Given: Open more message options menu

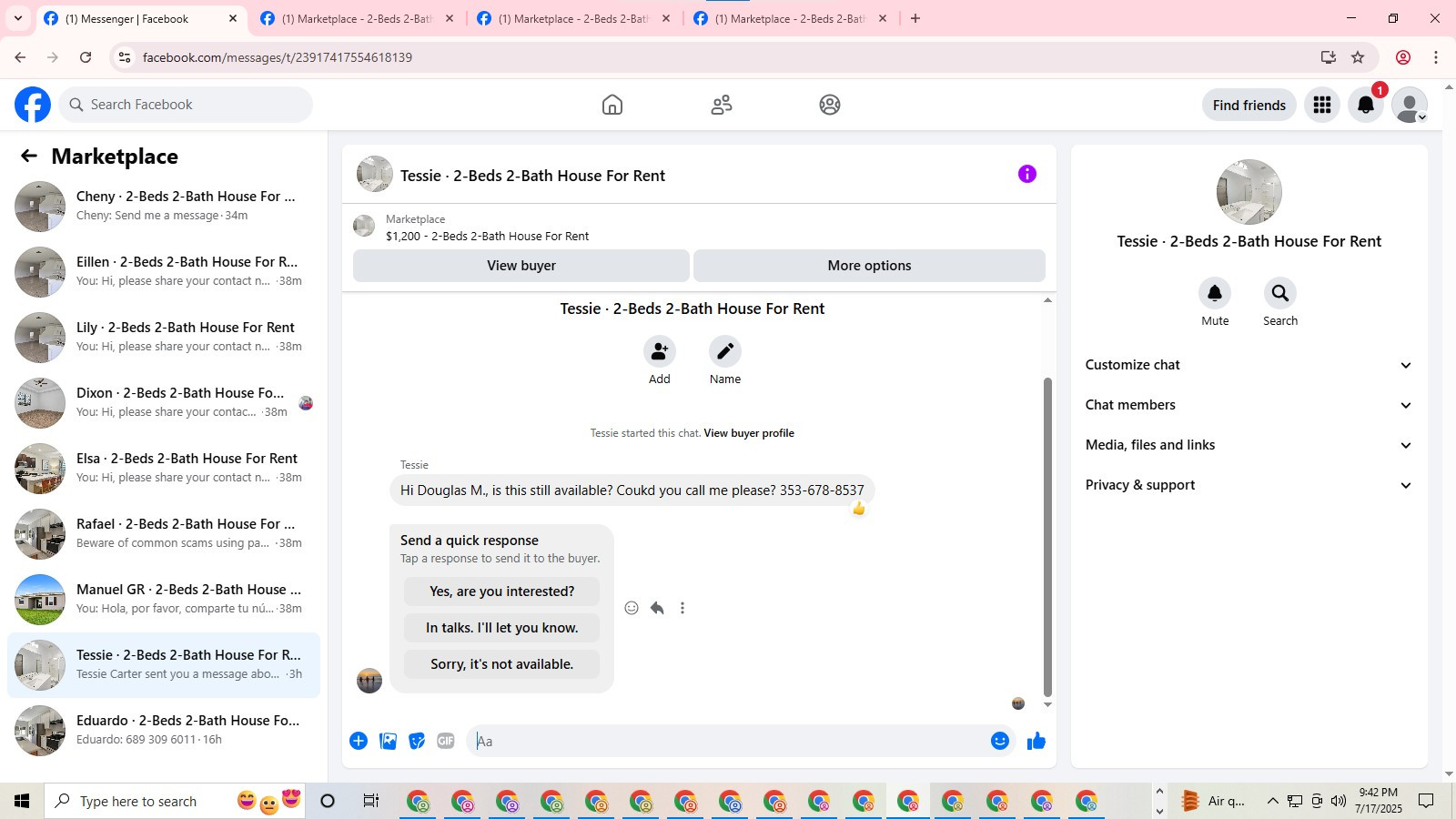Looking at the screenshot, I should [x=682, y=608].
